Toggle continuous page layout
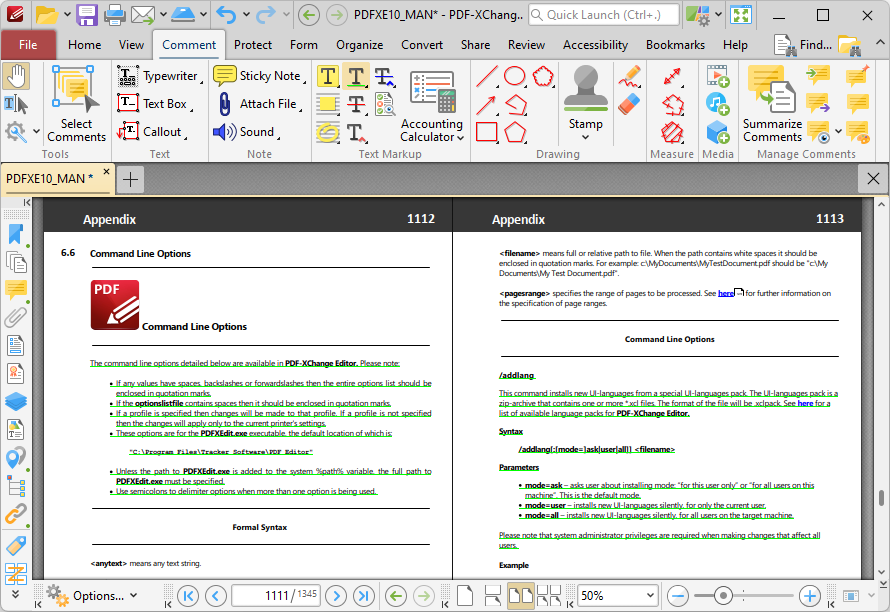This screenshot has width=890, height=612. (493, 596)
